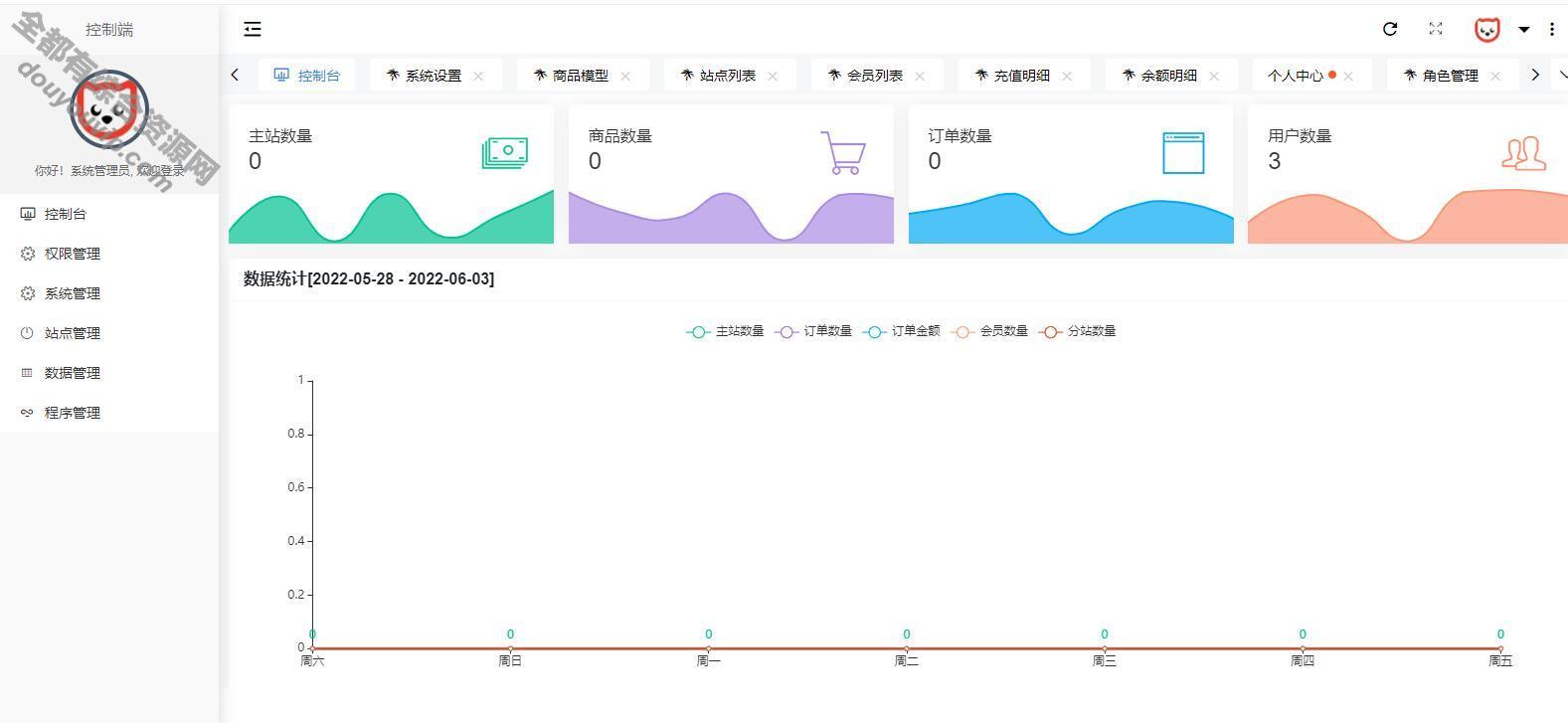Open the cat avatar user menu
The image size is (1568, 723).
[1486, 30]
